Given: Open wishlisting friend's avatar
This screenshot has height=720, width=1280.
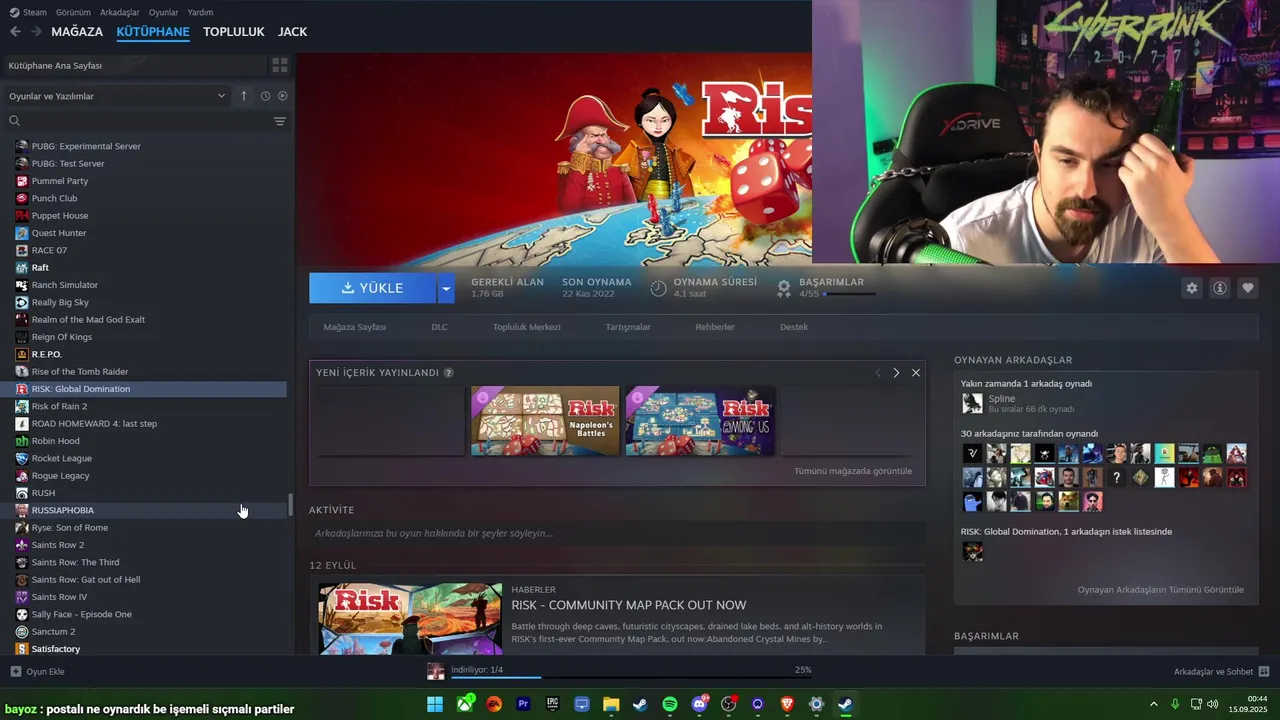Looking at the screenshot, I should pyautogui.click(x=972, y=551).
